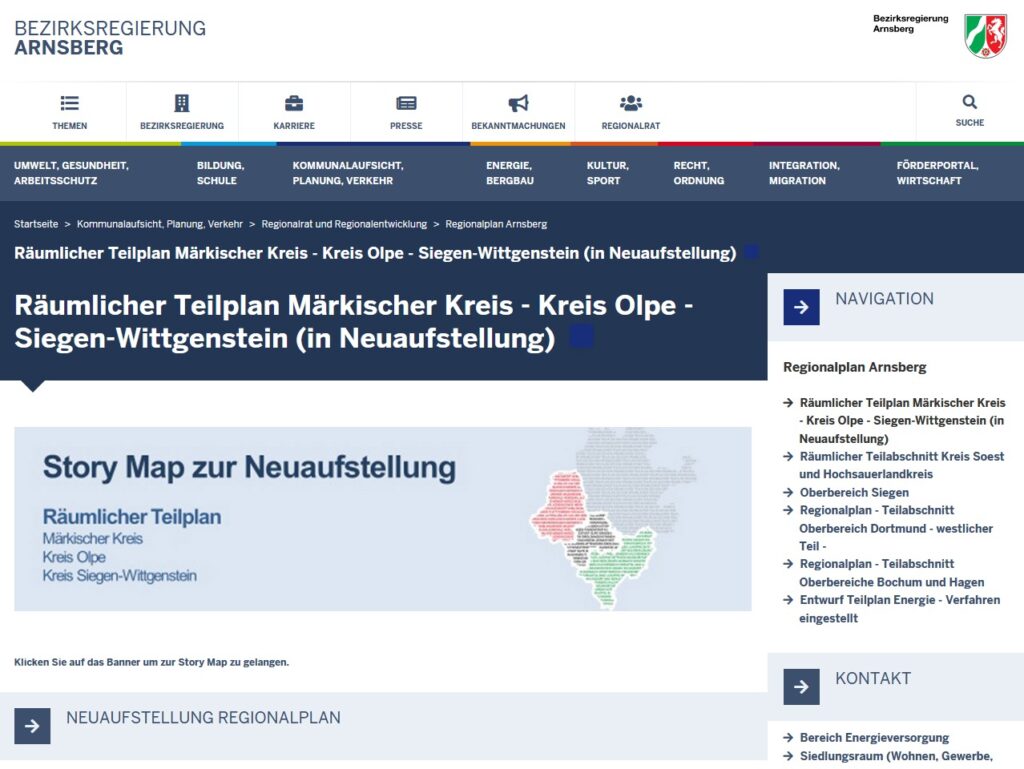Click the Regionalrat people icon
The image size is (1024, 769).
click(x=631, y=103)
